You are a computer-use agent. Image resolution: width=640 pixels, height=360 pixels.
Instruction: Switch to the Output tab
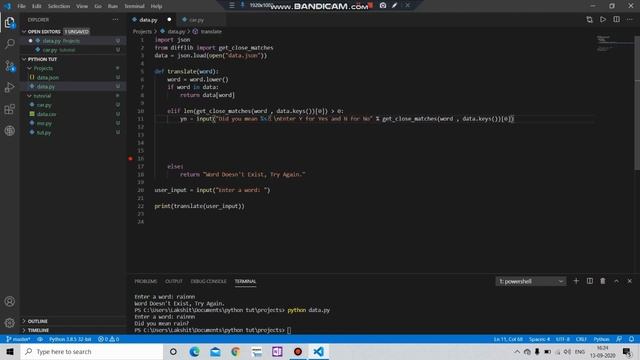174,281
